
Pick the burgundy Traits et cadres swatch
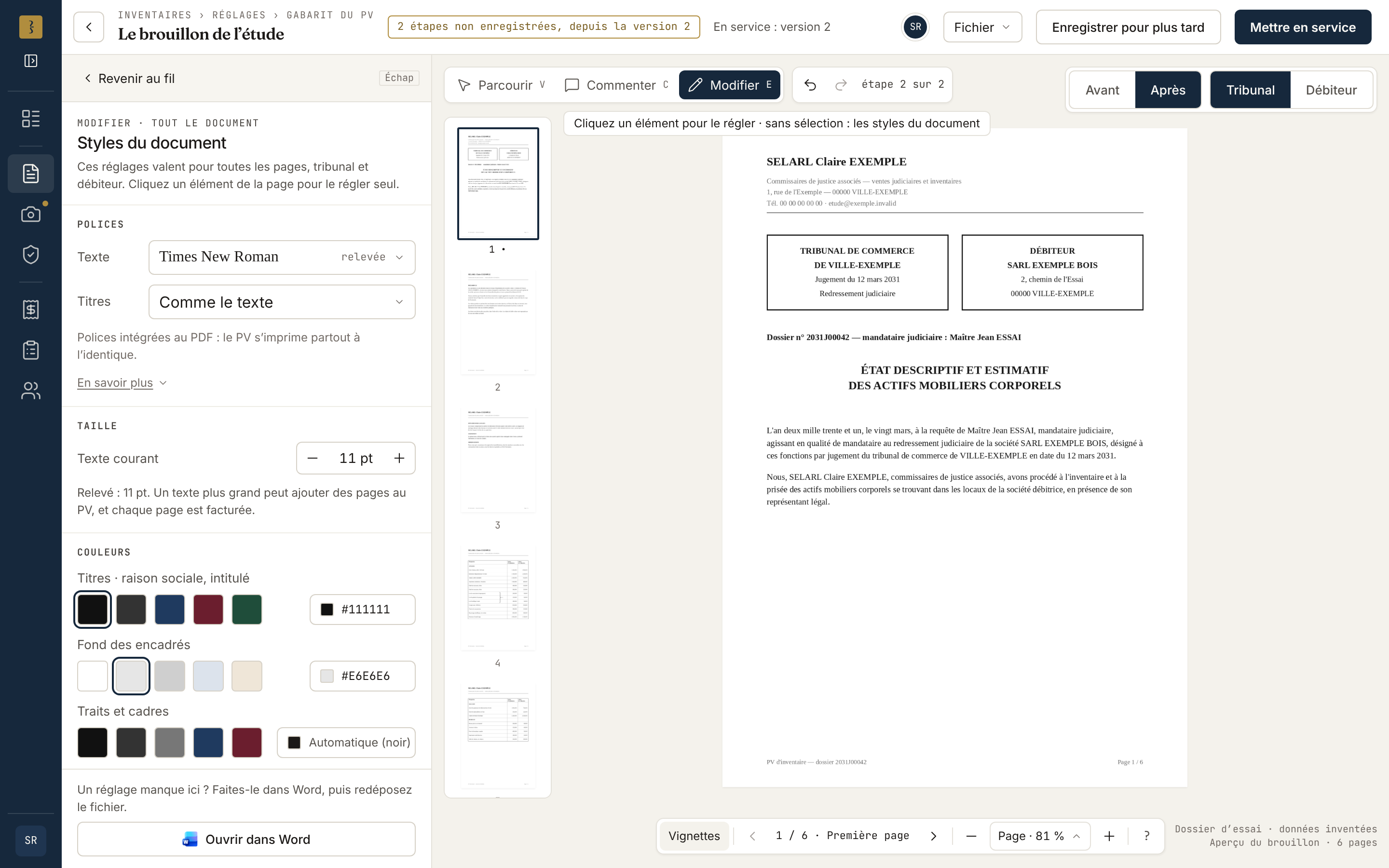[247, 742]
